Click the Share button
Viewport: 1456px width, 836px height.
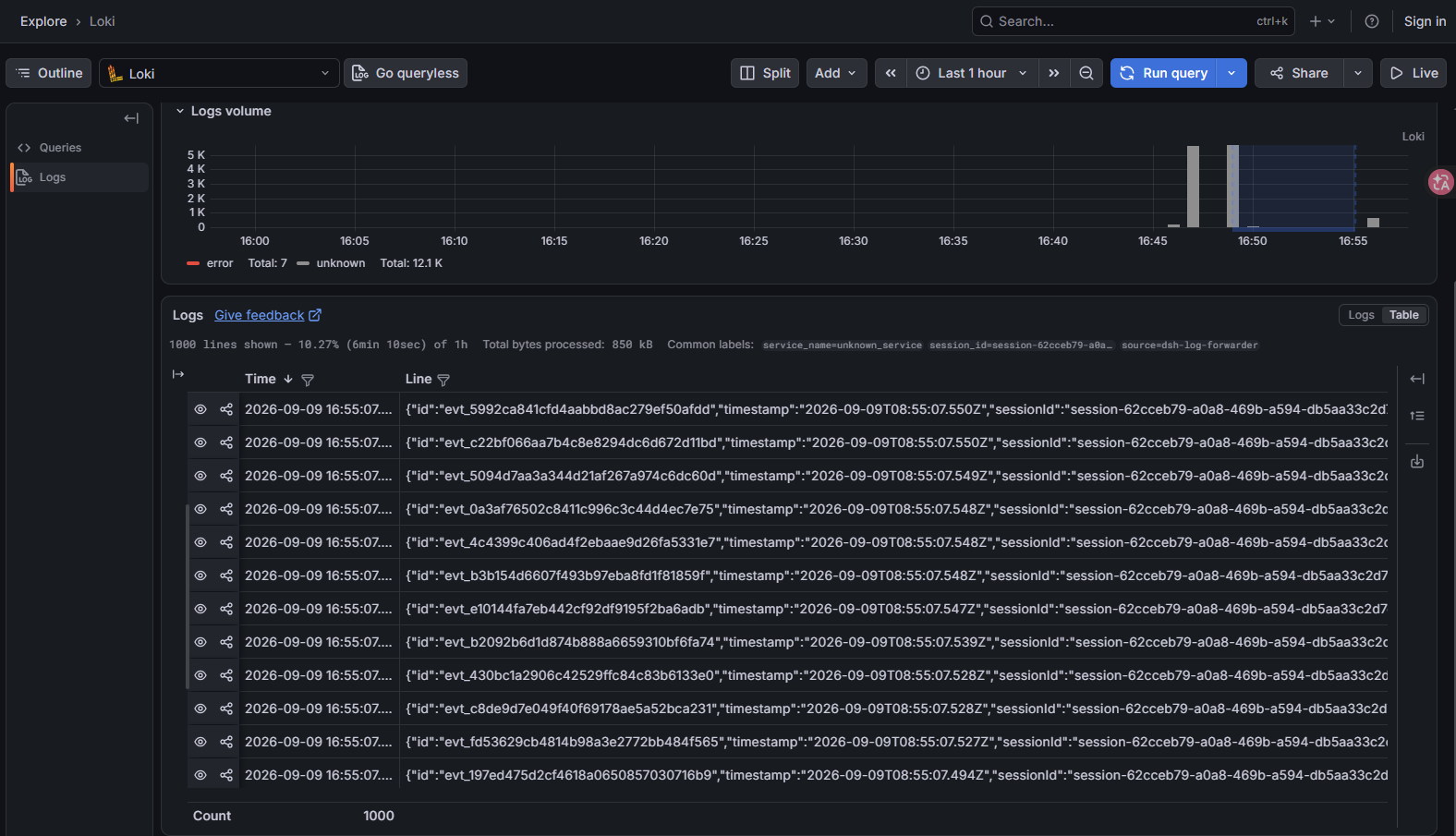[x=1299, y=73]
